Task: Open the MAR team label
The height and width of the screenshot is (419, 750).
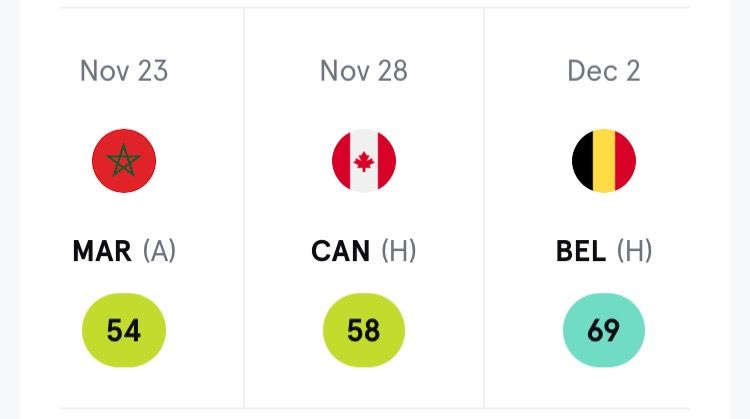Action: point(102,250)
